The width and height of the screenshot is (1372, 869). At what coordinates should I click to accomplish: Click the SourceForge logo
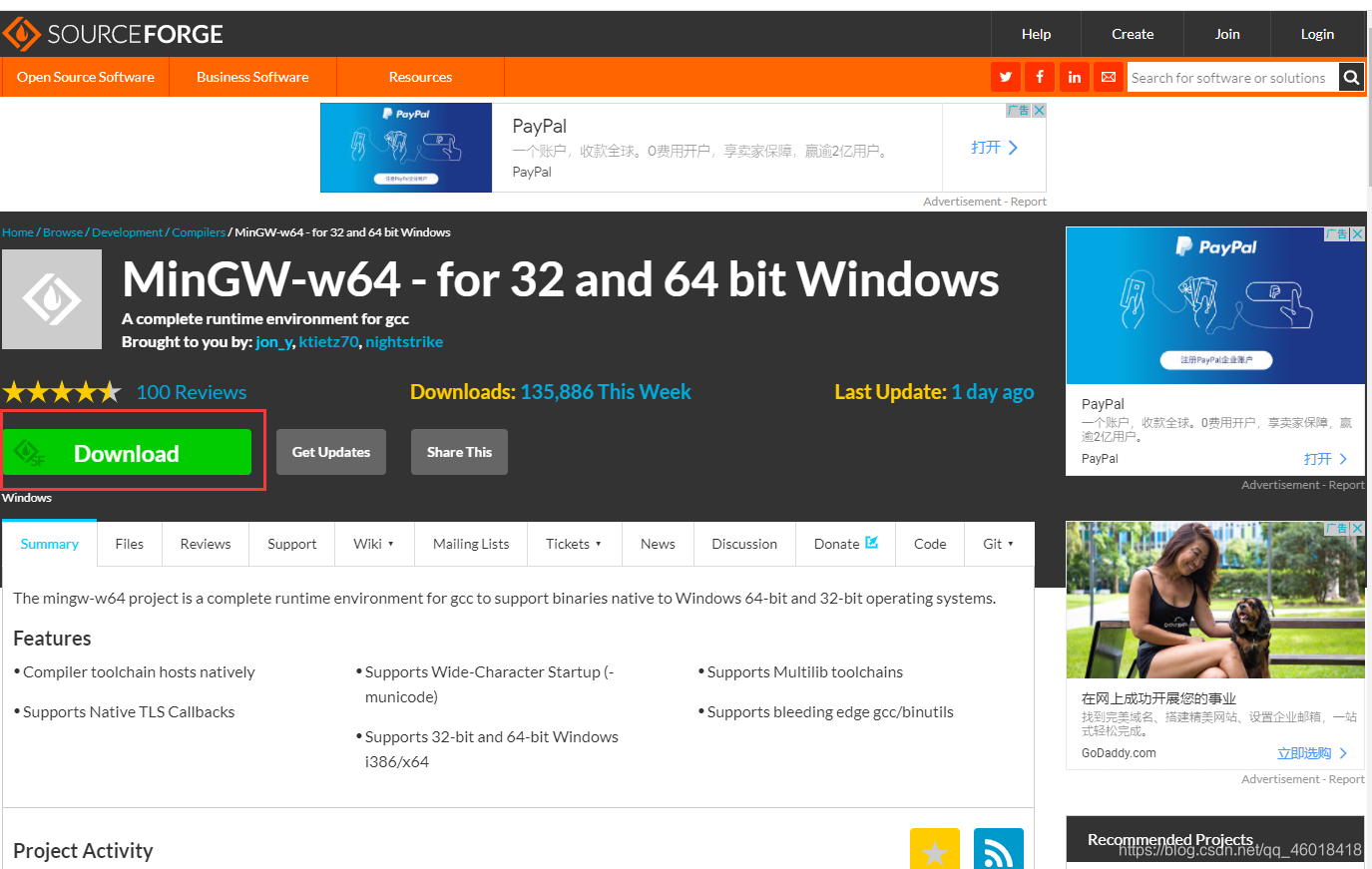tap(113, 34)
